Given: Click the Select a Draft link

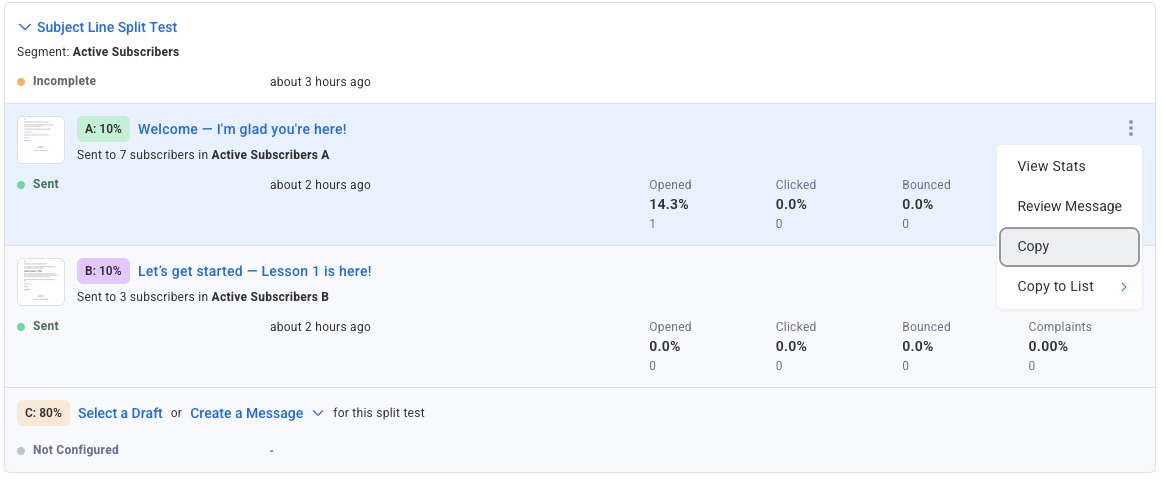Looking at the screenshot, I should pos(120,413).
